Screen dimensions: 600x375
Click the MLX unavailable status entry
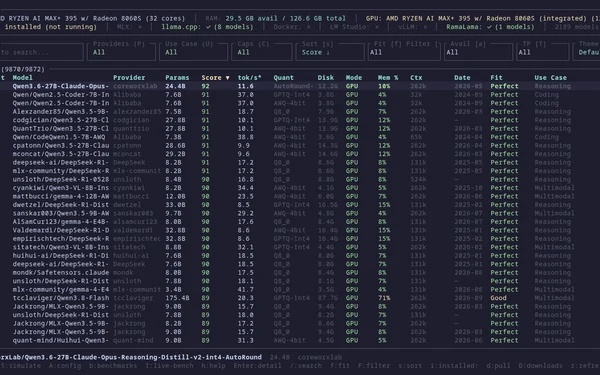(x=130, y=27)
